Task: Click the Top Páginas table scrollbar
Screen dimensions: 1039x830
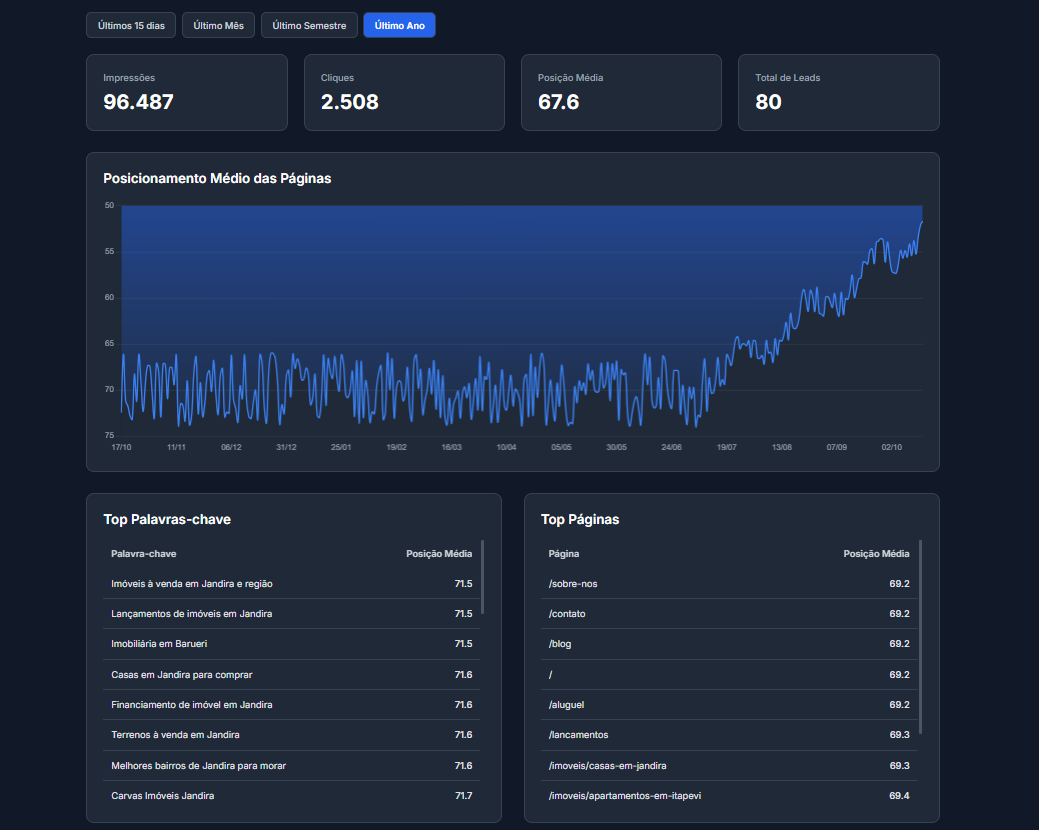Action: pos(920,636)
